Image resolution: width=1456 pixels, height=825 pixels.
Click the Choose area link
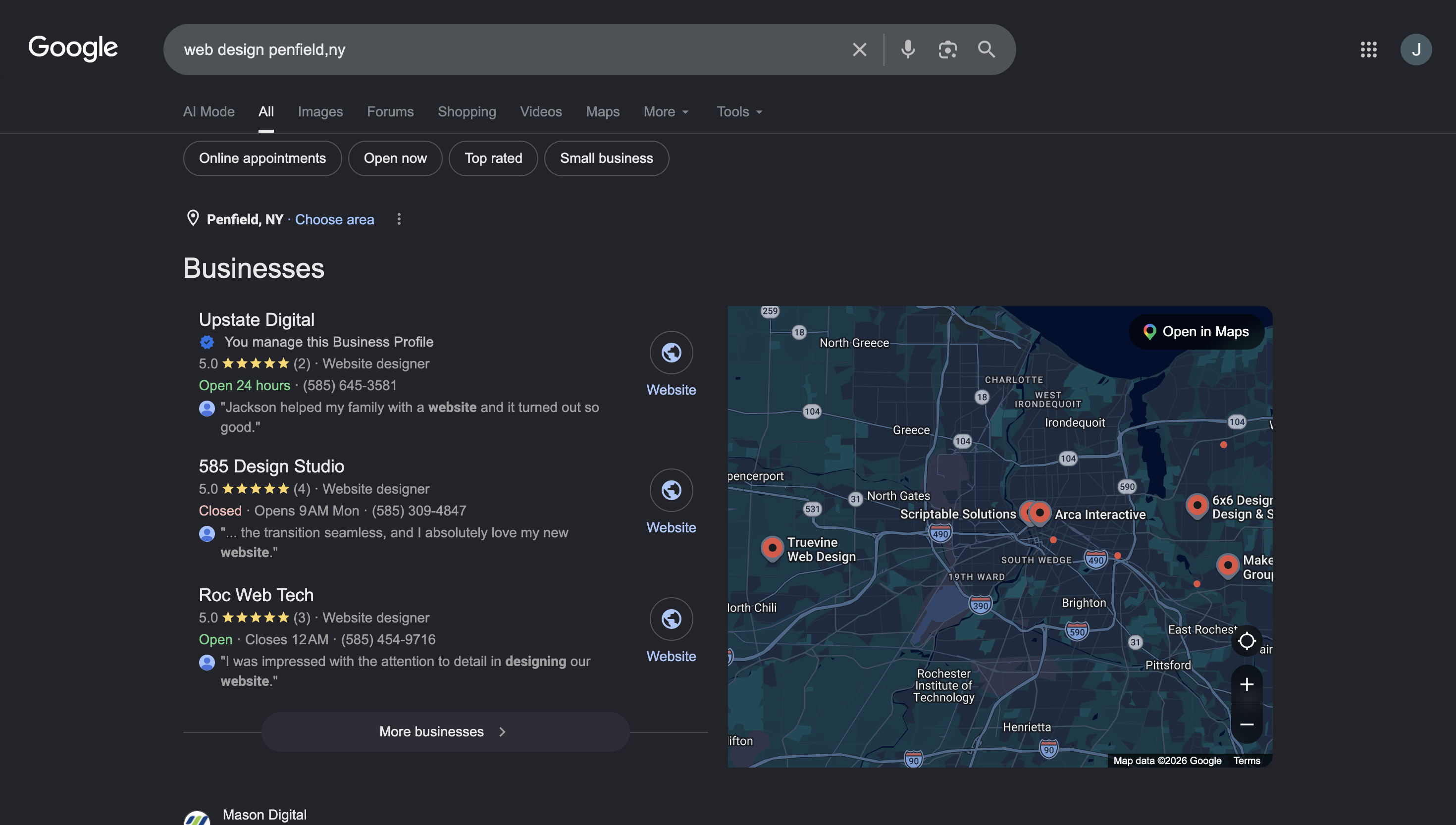click(334, 219)
